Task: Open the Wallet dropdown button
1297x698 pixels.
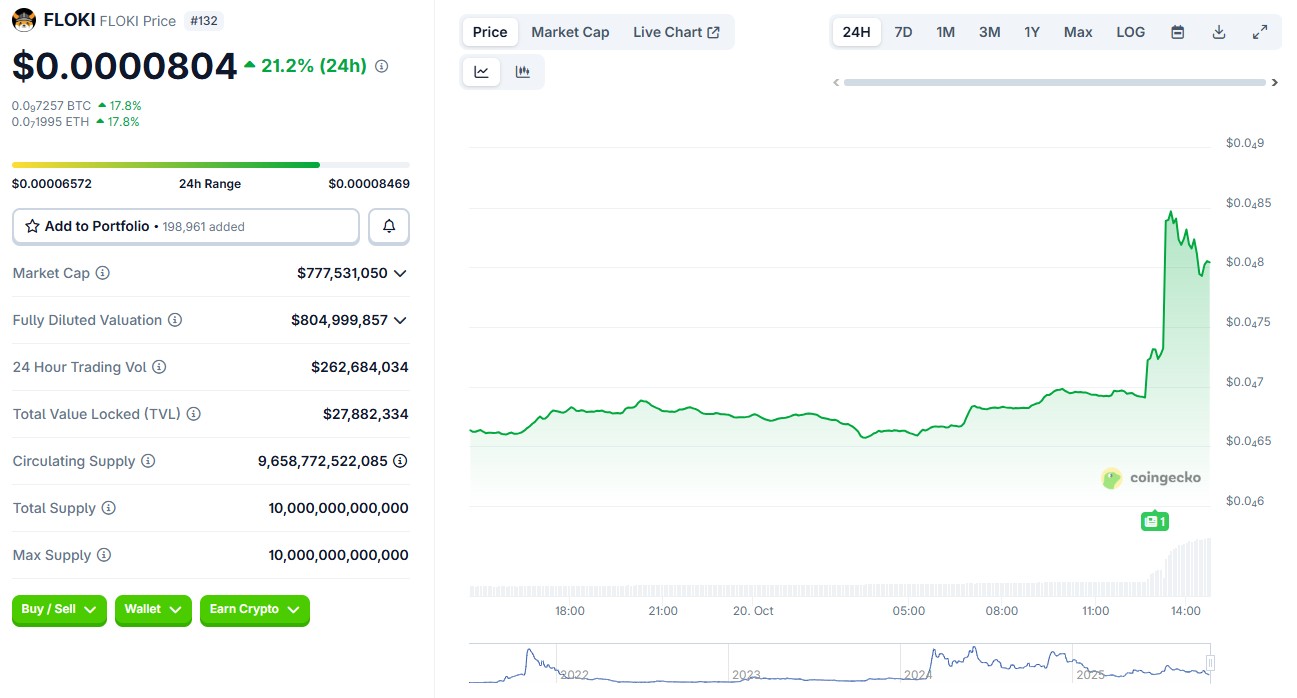Action: (x=153, y=609)
